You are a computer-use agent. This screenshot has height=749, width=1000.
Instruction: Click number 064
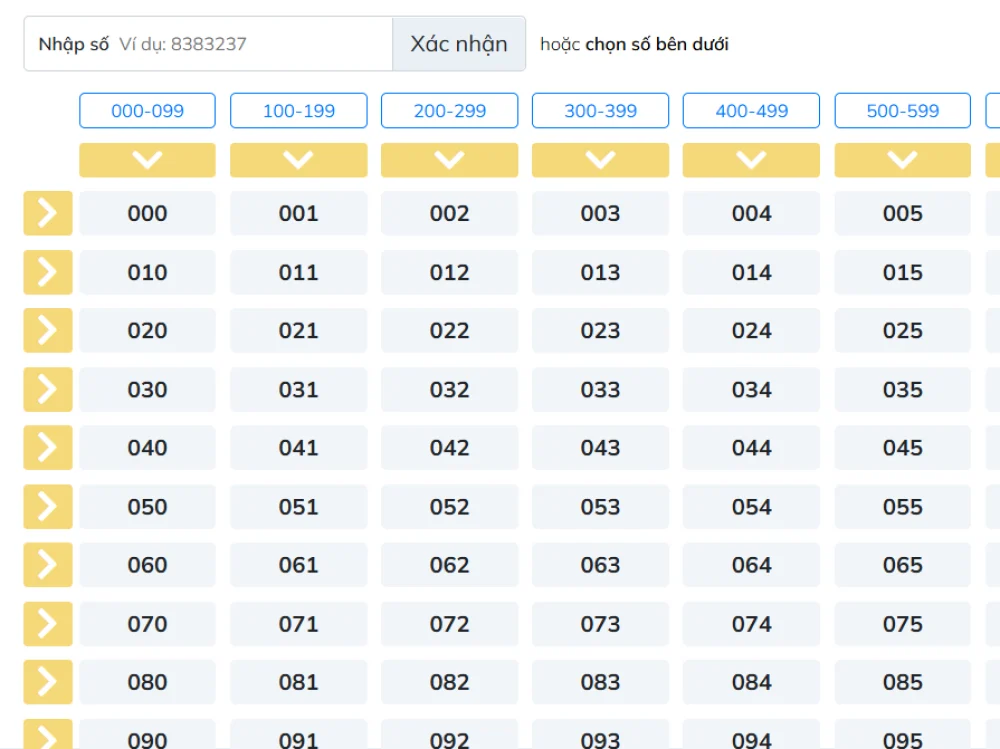point(751,565)
